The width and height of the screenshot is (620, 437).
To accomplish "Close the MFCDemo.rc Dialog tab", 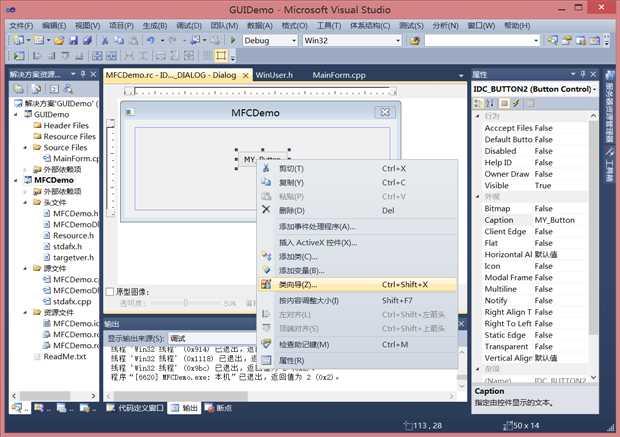I will click(x=245, y=76).
